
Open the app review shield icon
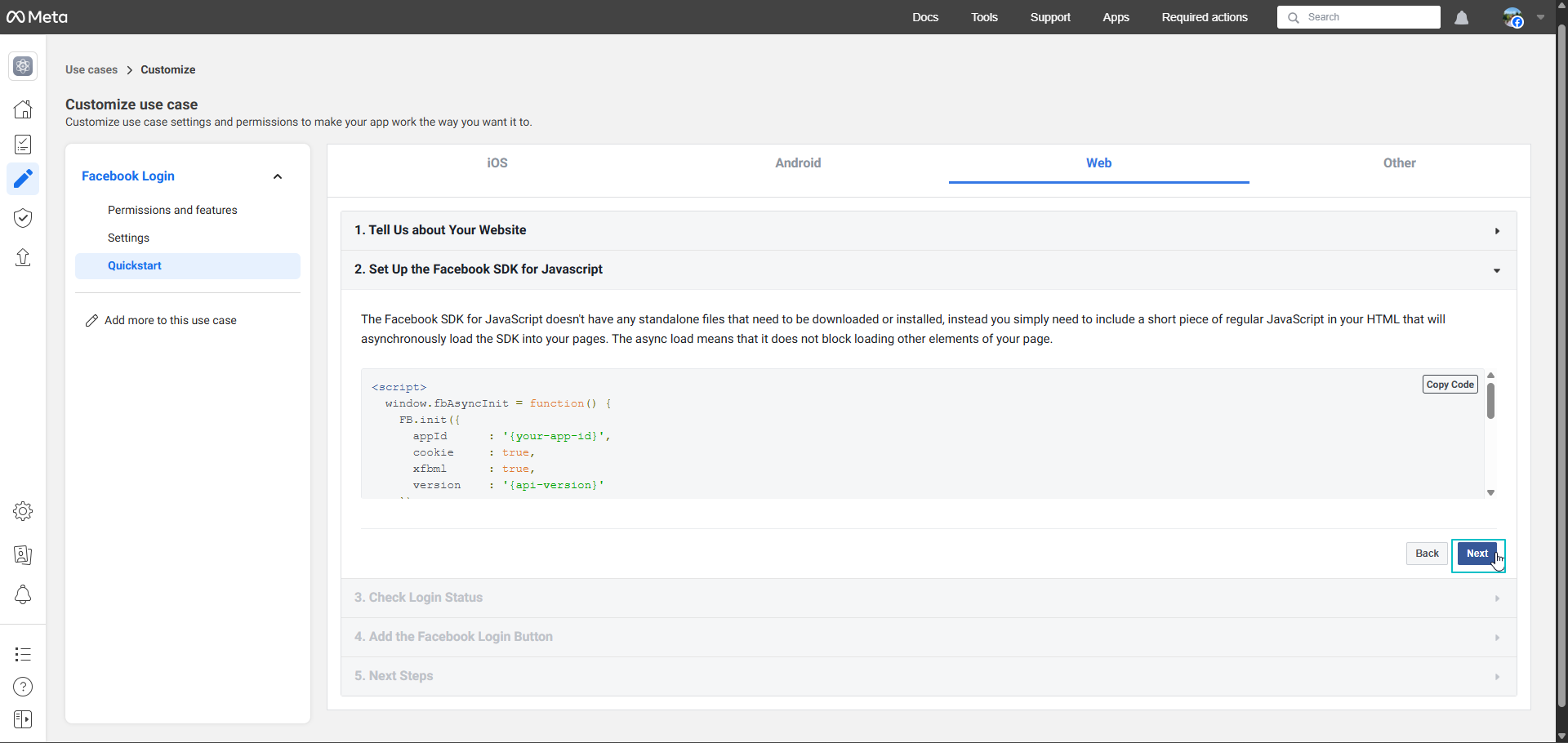coord(23,218)
